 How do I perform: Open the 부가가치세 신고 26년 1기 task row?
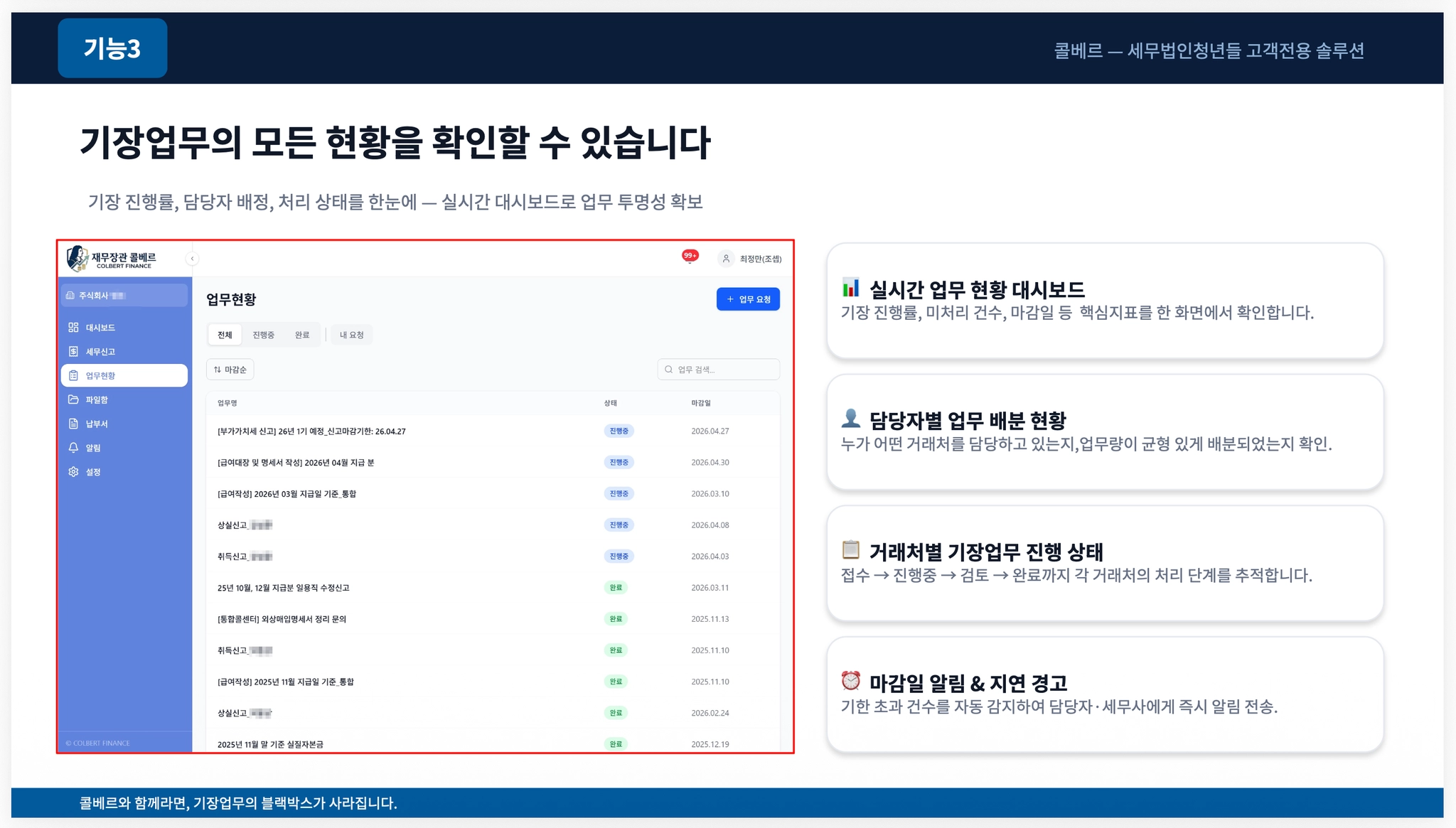click(311, 431)
